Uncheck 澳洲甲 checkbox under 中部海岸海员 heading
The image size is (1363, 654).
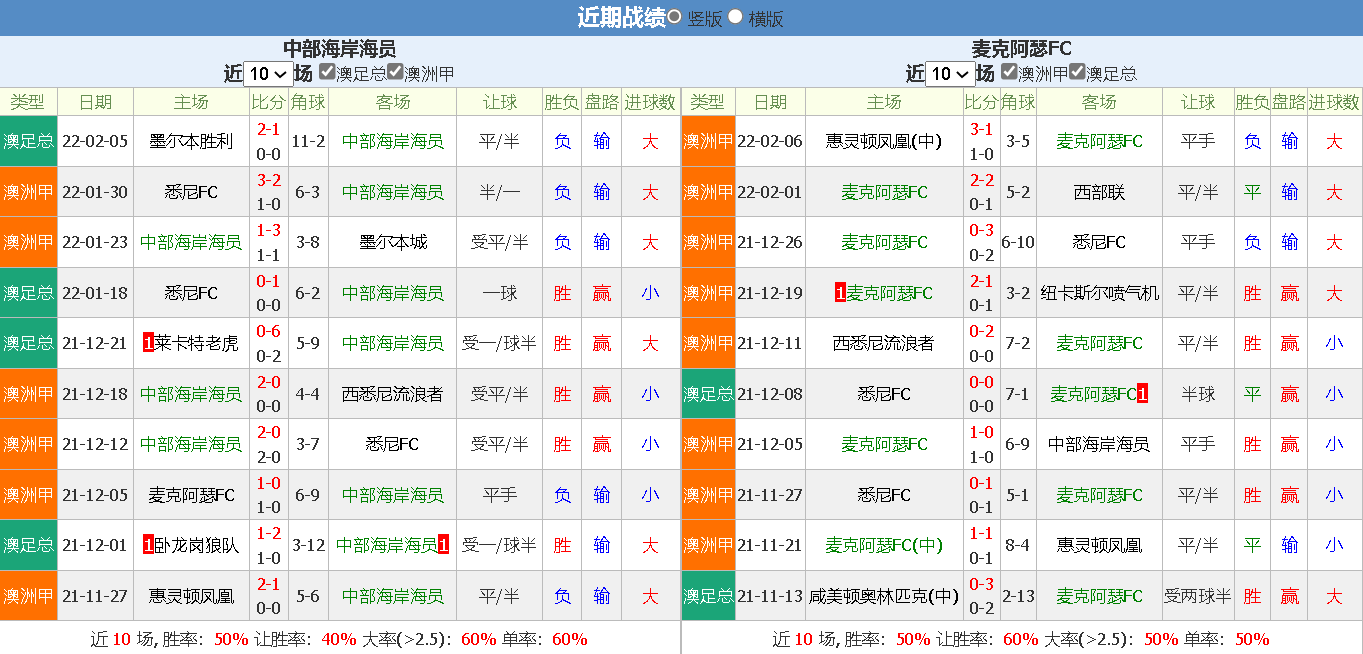(x=395, y=71)
